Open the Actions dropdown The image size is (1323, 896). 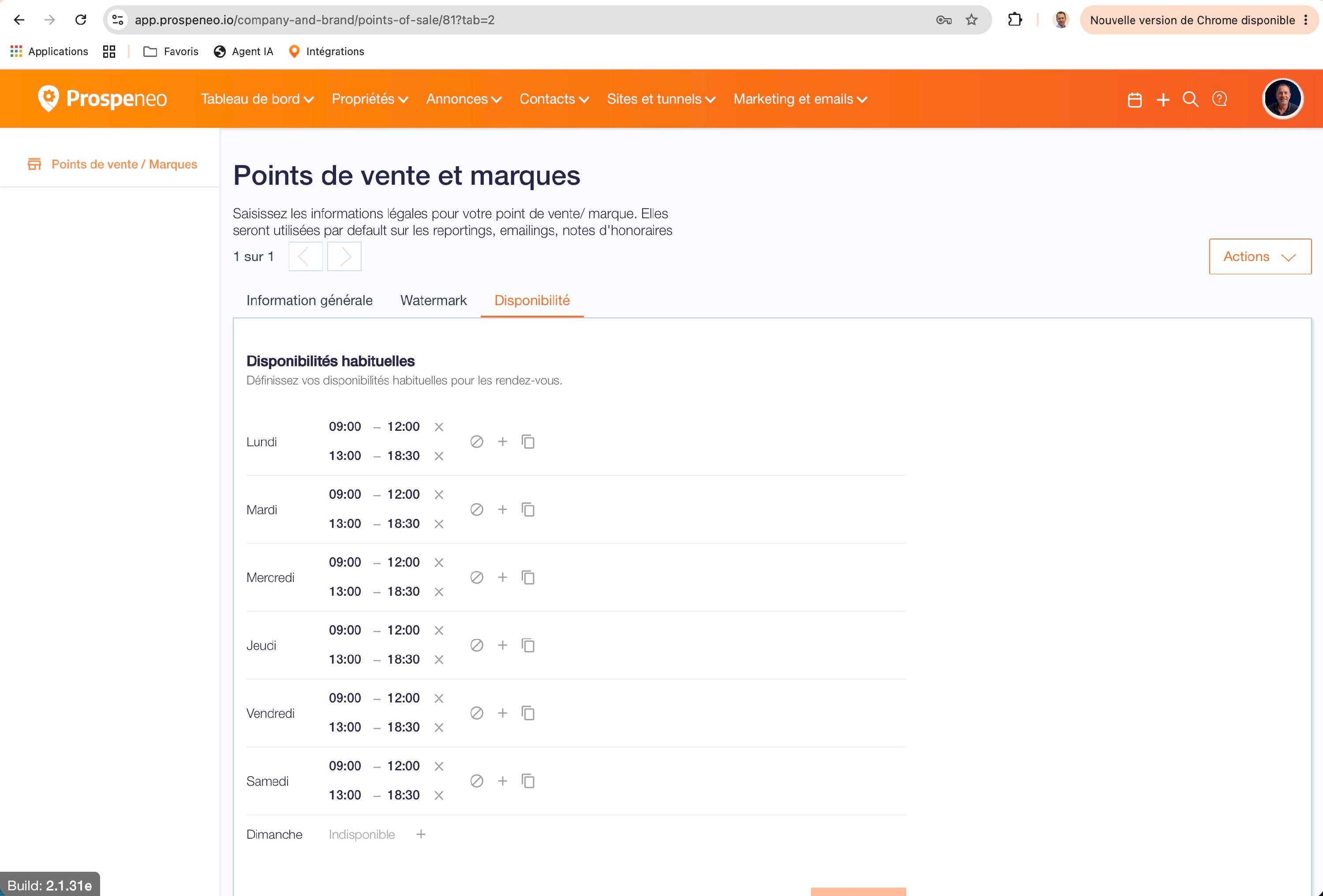click(1260, 256)
